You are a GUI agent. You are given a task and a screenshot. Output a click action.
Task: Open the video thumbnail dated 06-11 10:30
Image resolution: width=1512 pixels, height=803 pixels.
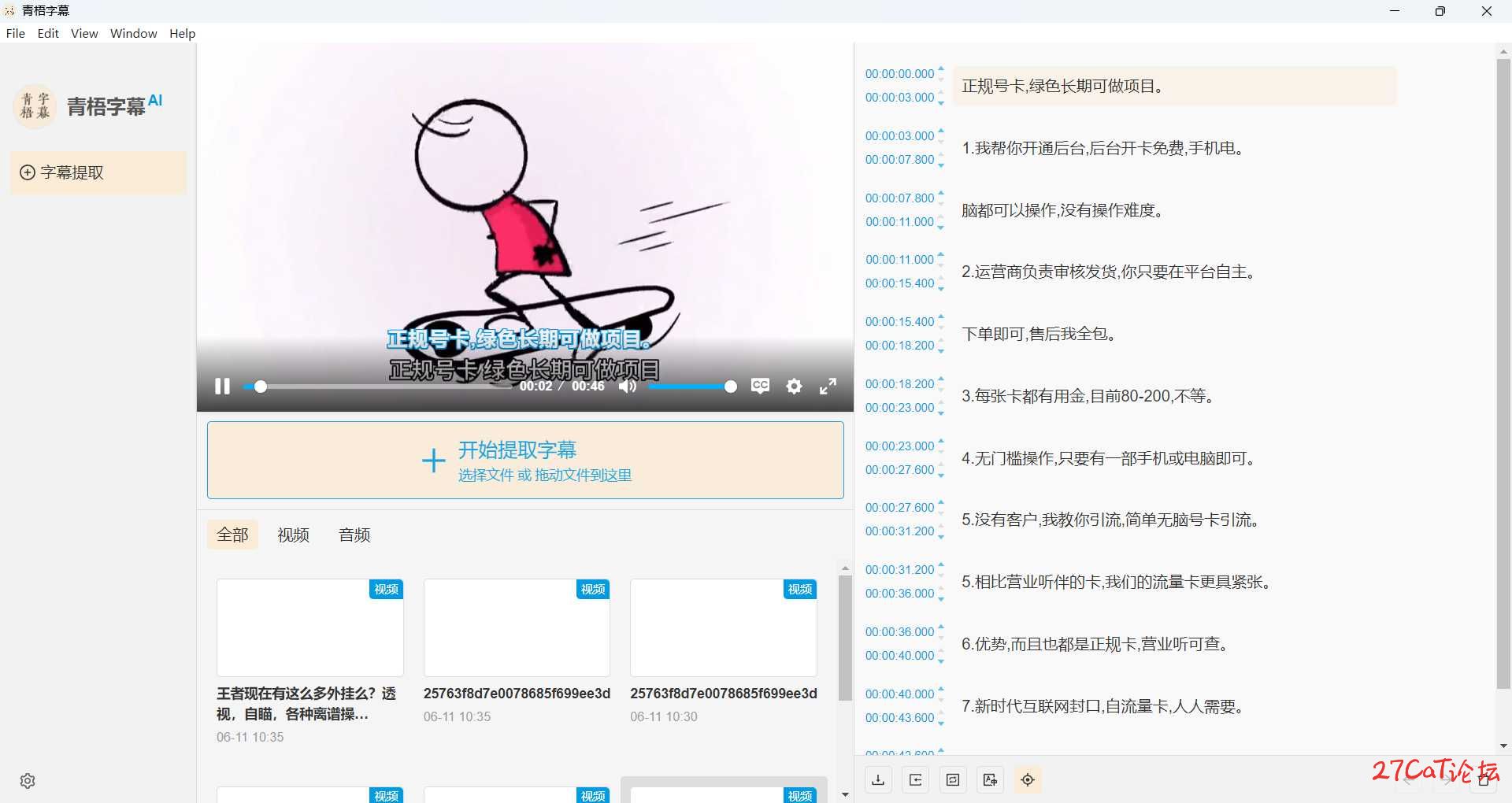tap(724, 627)
